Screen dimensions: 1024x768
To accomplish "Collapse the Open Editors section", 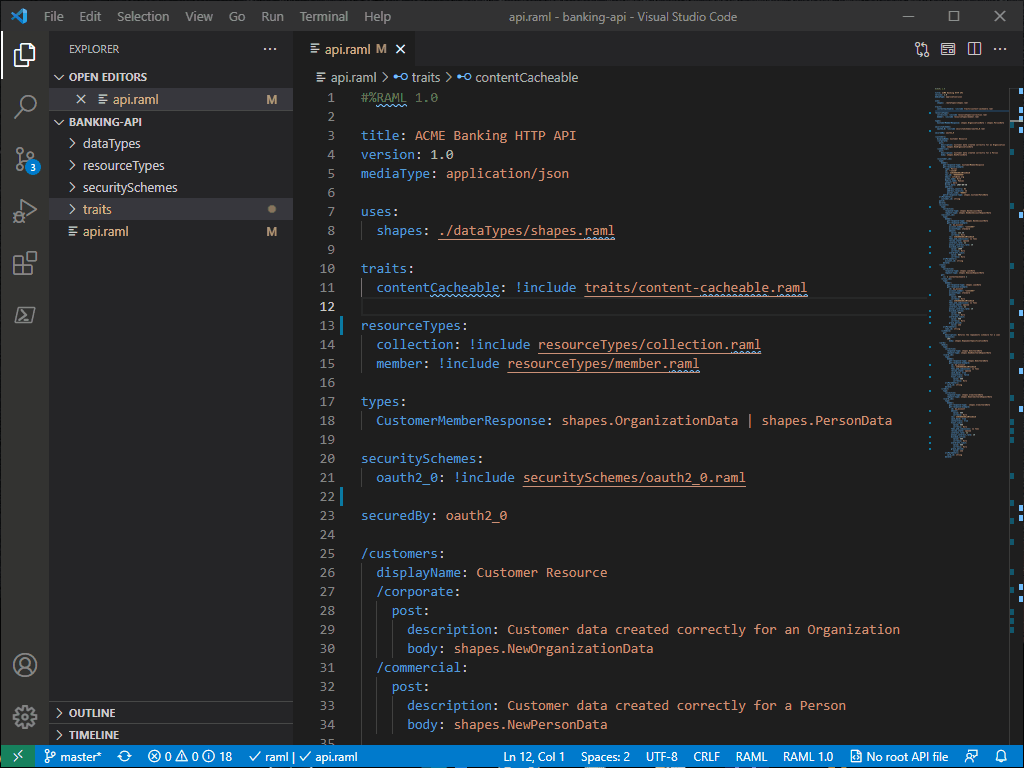I will 171,77.
